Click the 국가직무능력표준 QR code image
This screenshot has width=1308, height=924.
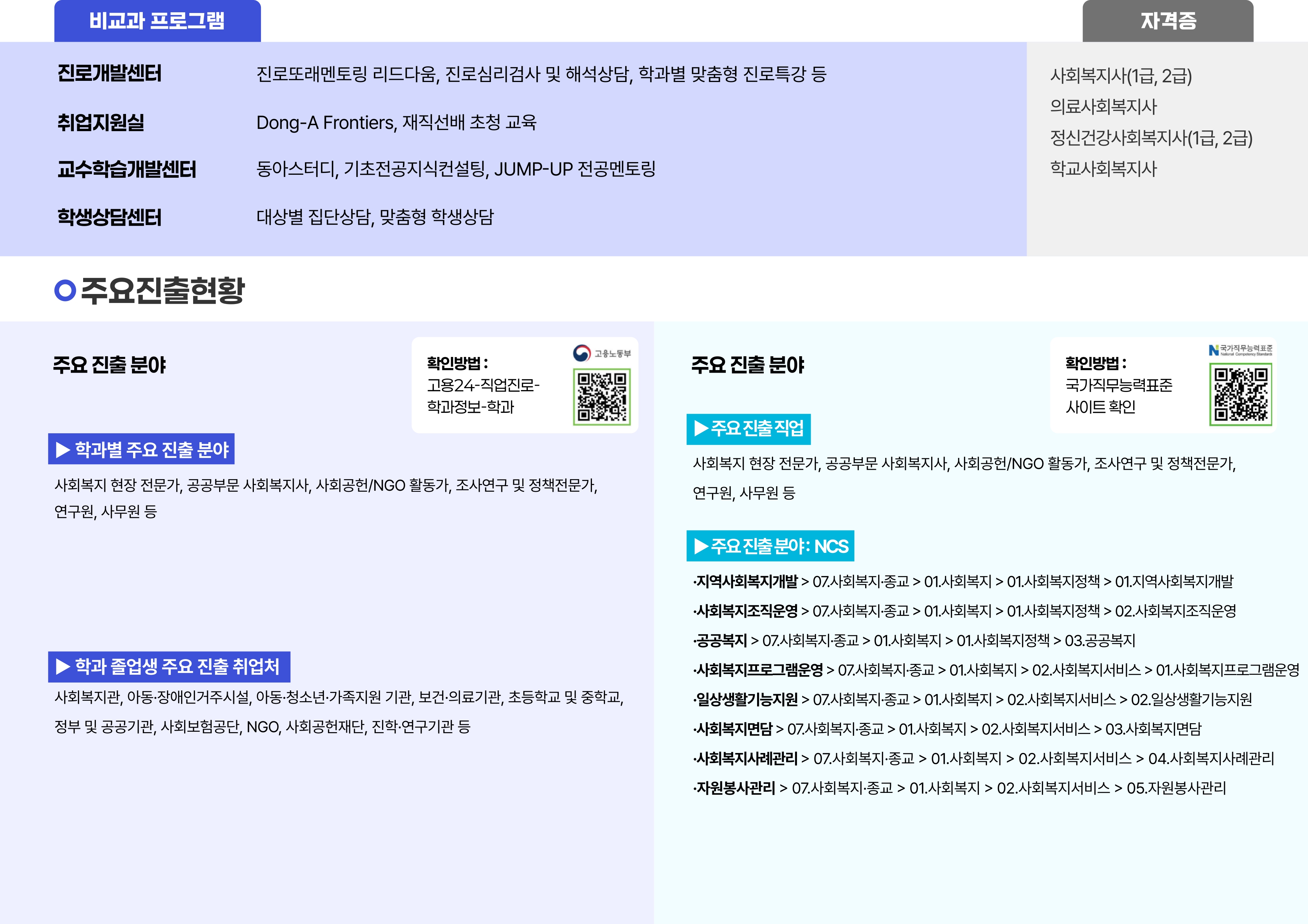click(x=1240, y=396)
